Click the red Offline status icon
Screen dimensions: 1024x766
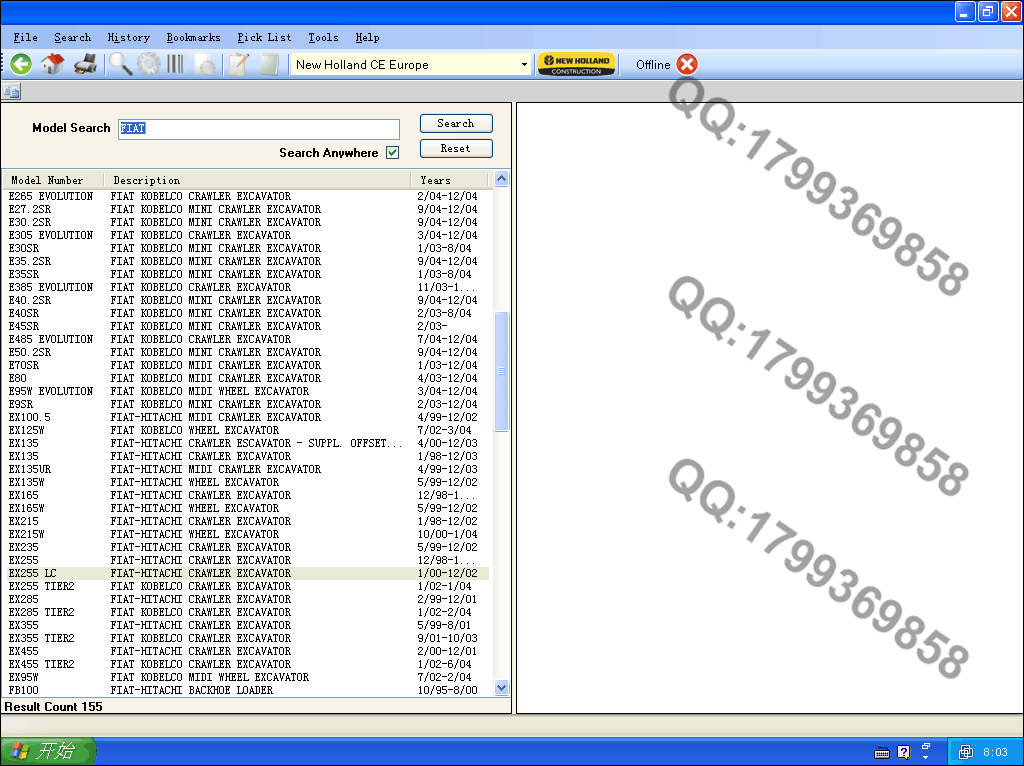click(x=687, y=64)
